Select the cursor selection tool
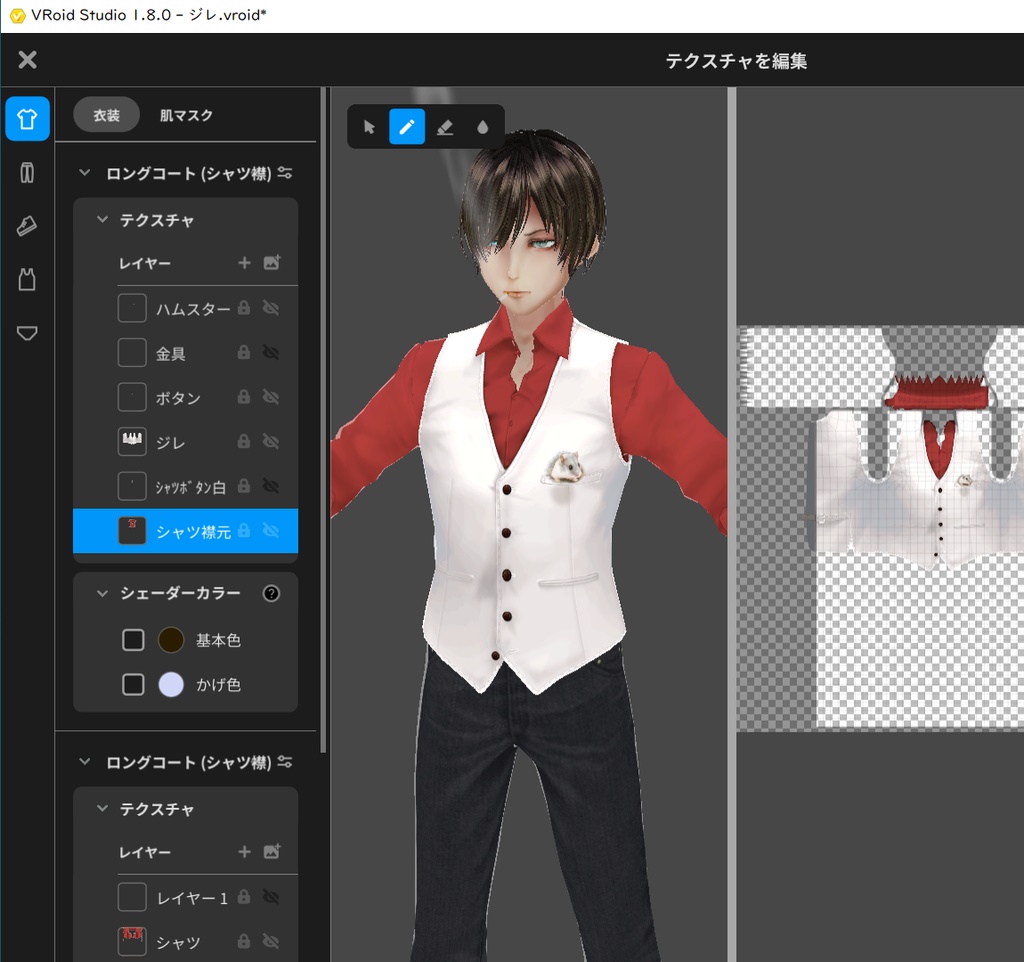 pos(369,127)
